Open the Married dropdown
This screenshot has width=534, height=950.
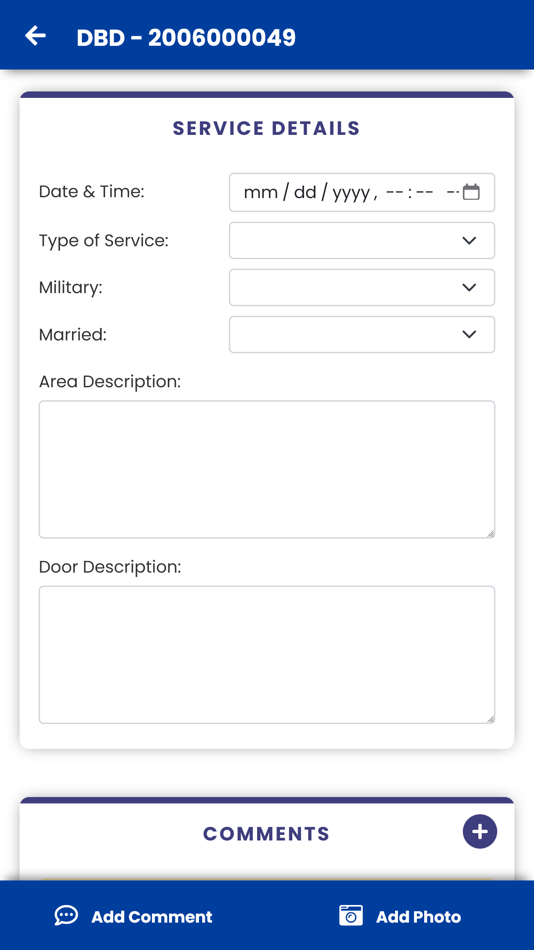point(362,334)
